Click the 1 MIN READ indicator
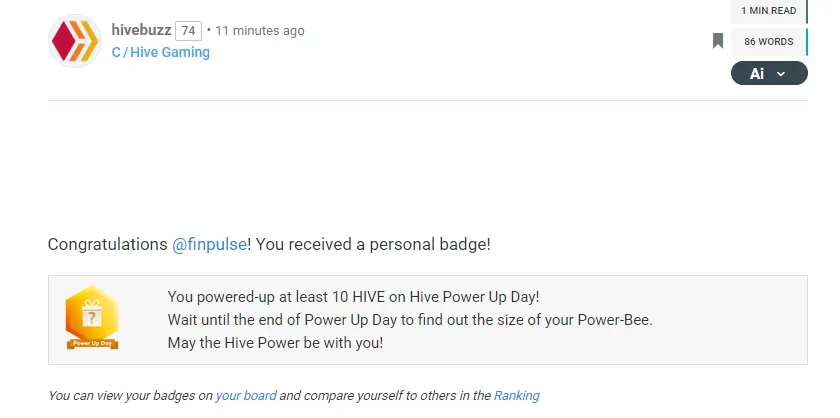 [769, 11]
